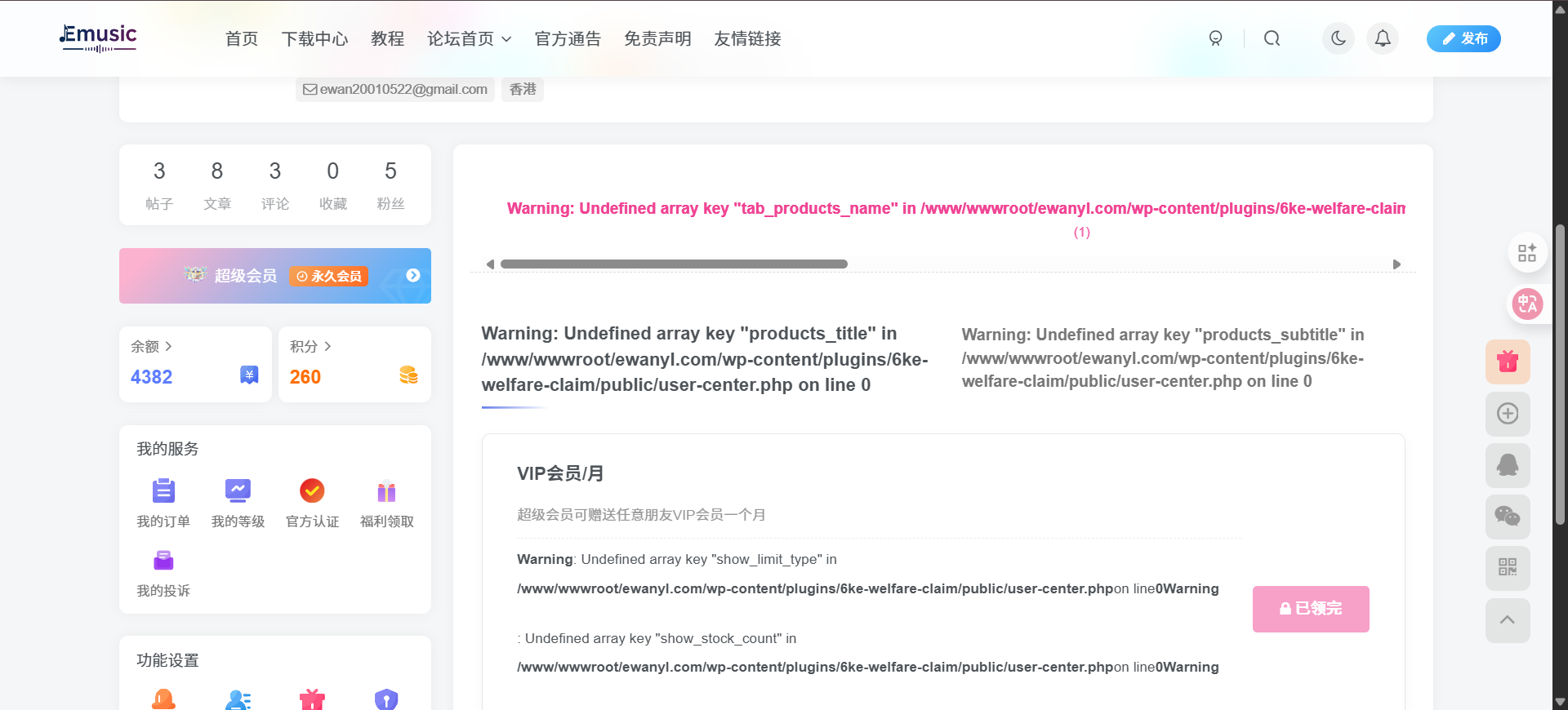Go to 首页 in the navigation
1568x710 pixels.
242,38
